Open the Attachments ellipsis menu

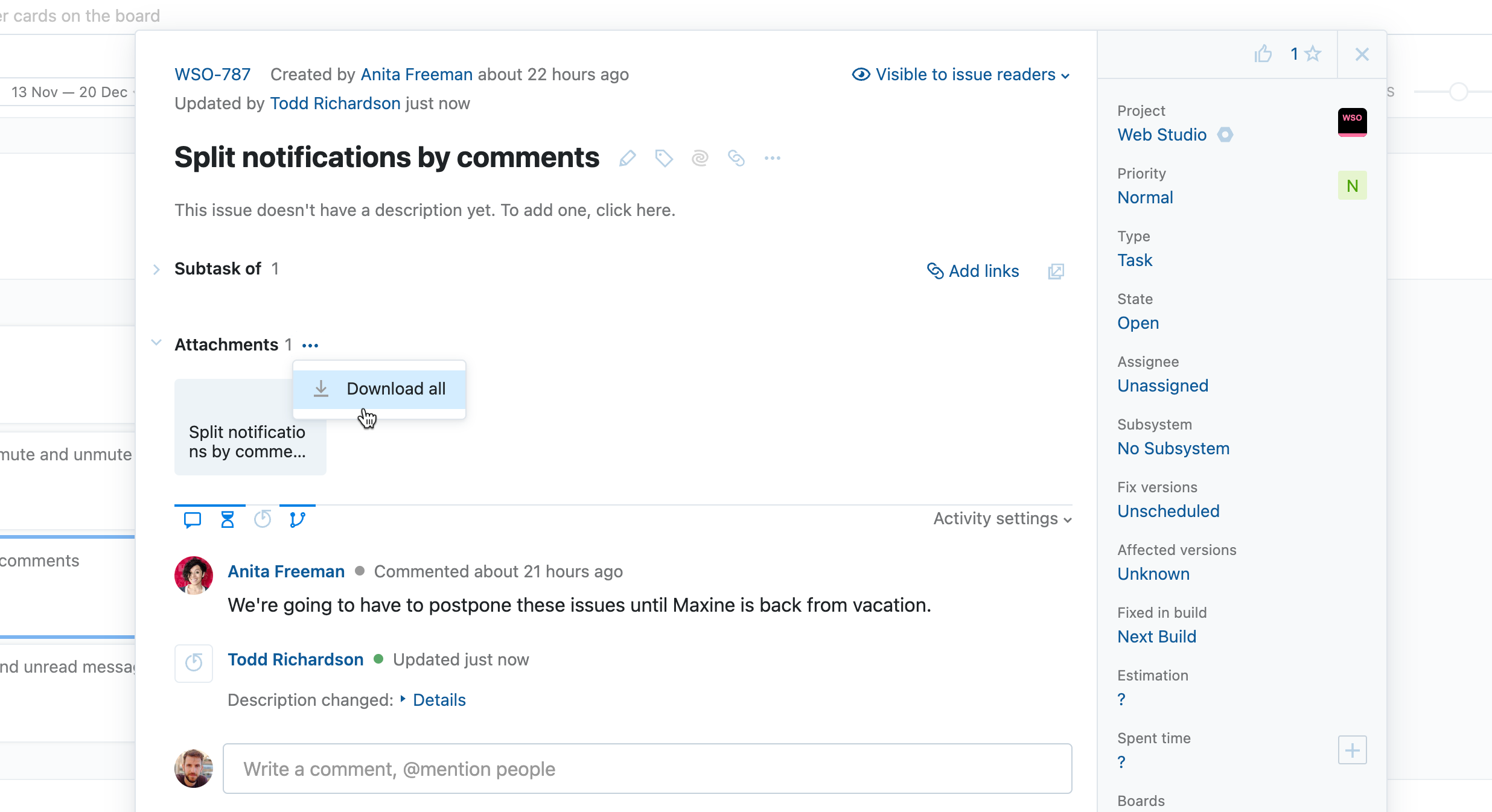(x=310, y=344)
